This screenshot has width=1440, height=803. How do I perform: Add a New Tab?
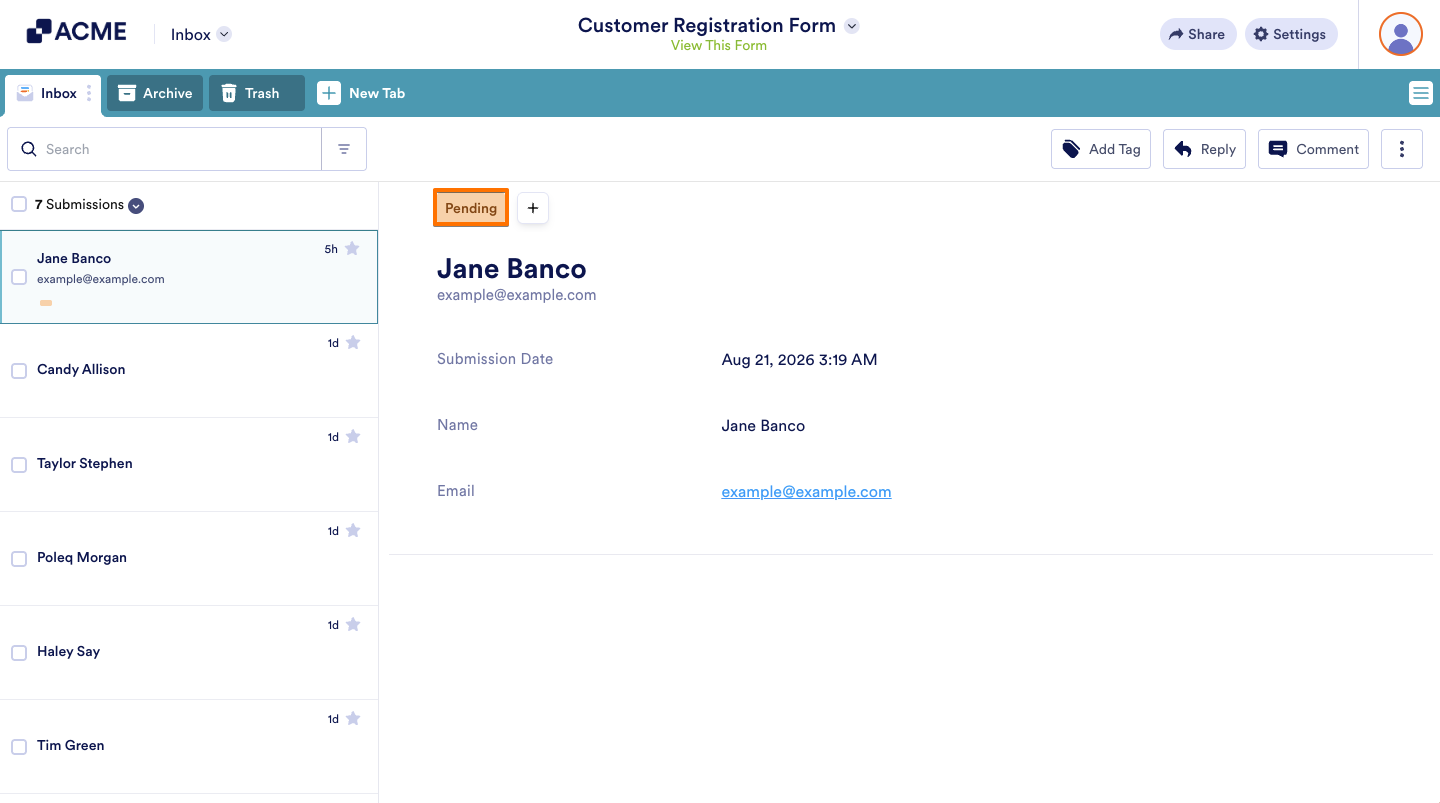point(361,93)
